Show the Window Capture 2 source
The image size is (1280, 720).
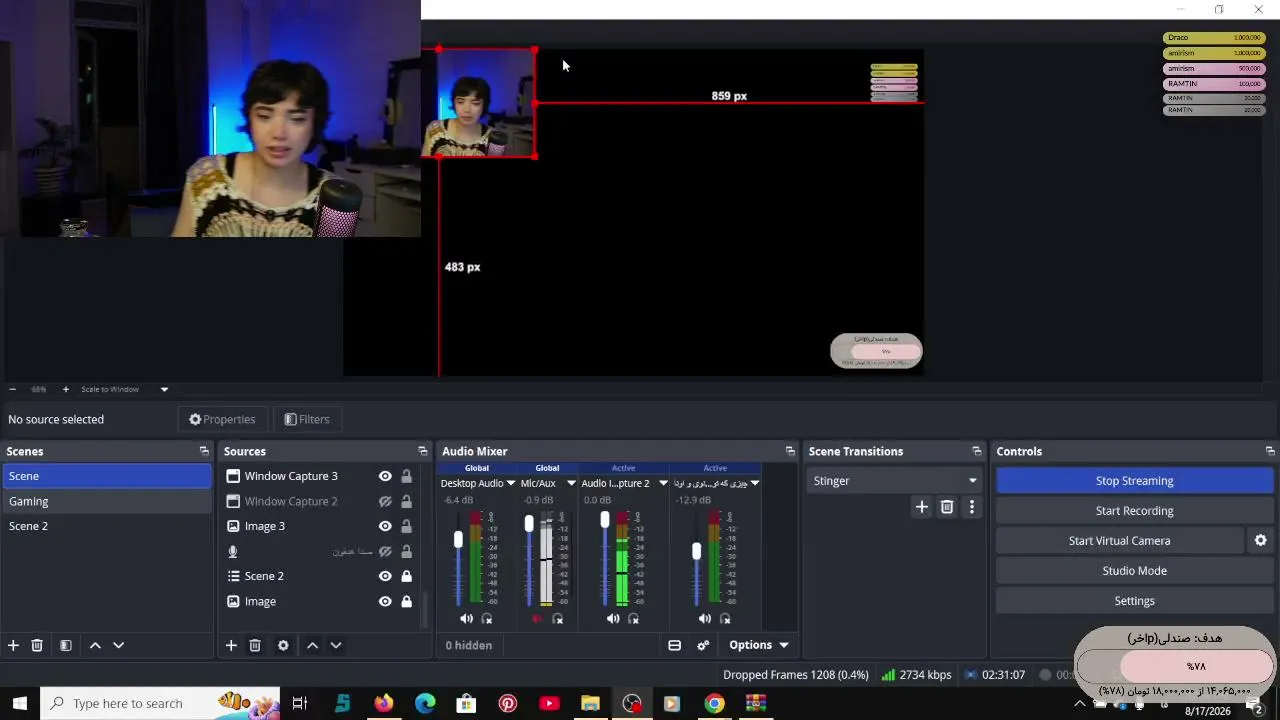(x=385, y=501)
